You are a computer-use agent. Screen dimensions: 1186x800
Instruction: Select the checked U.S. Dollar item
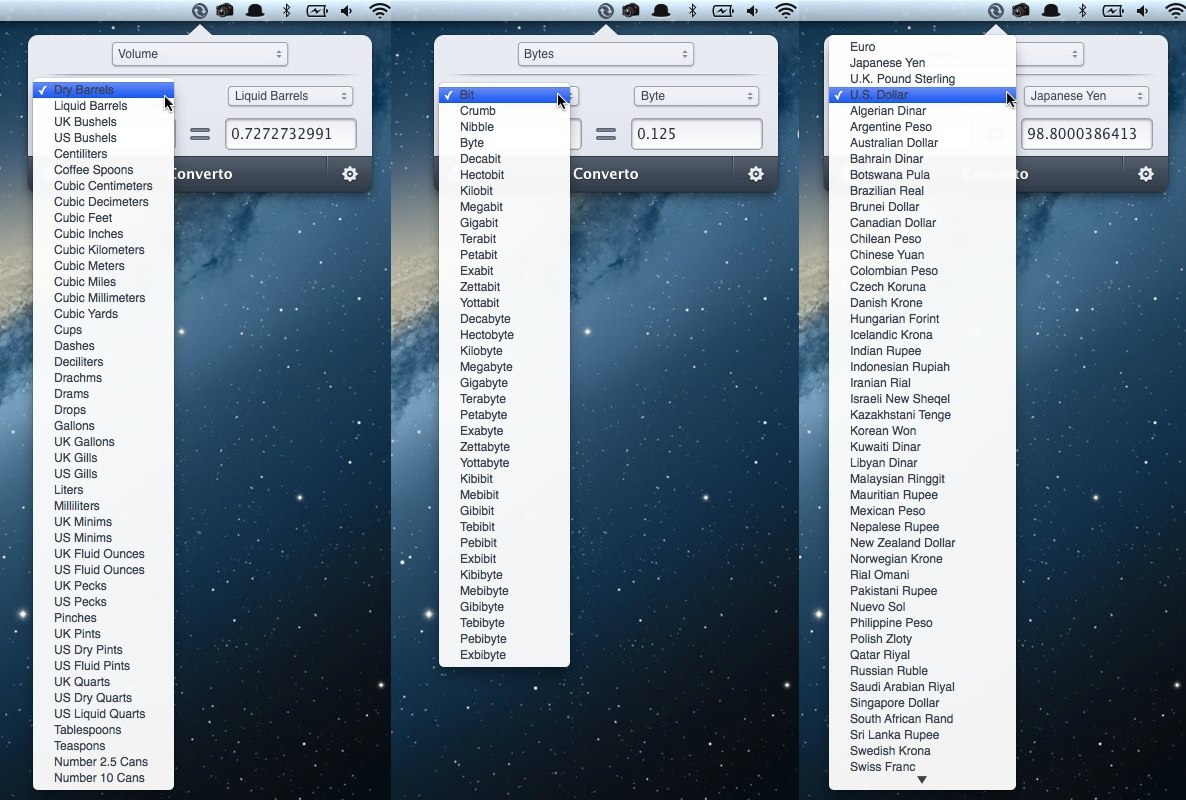tap(922, 95)
